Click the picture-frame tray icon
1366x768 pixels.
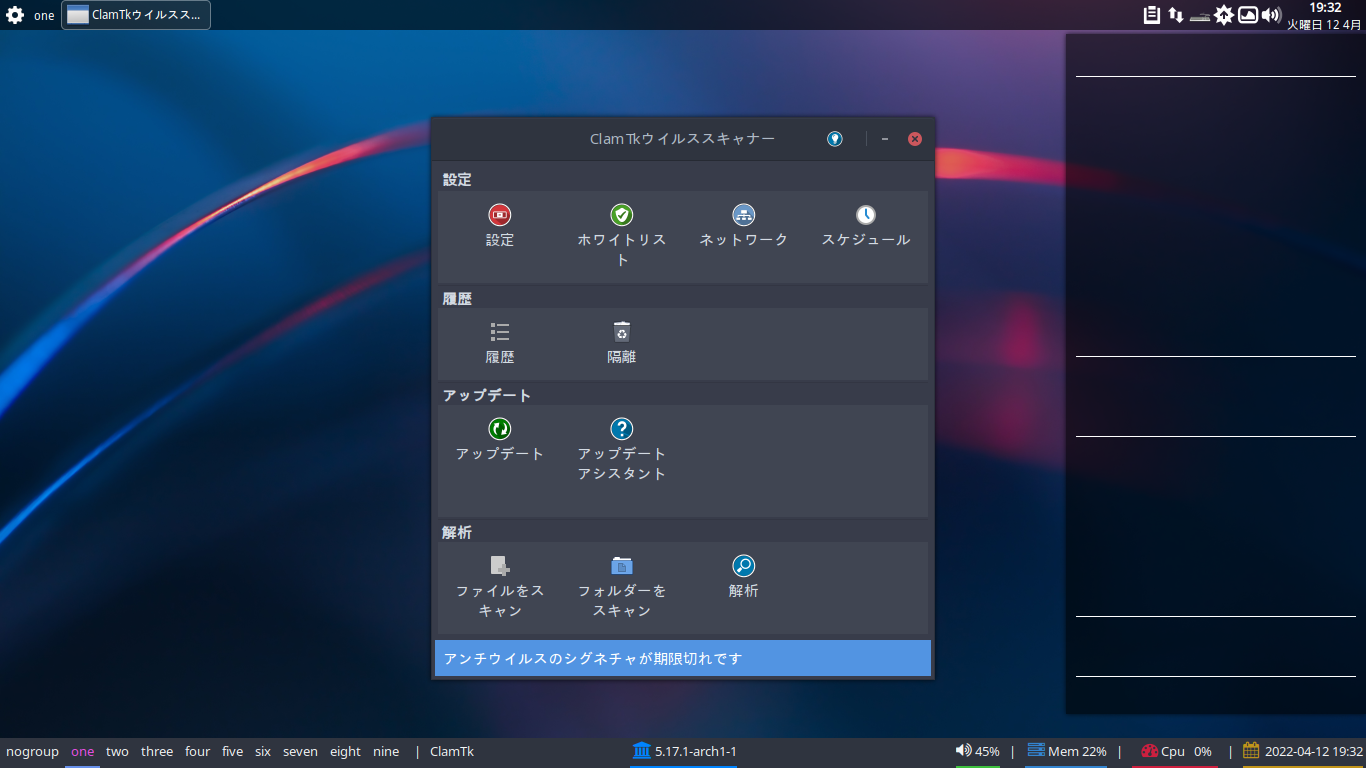1248,15
